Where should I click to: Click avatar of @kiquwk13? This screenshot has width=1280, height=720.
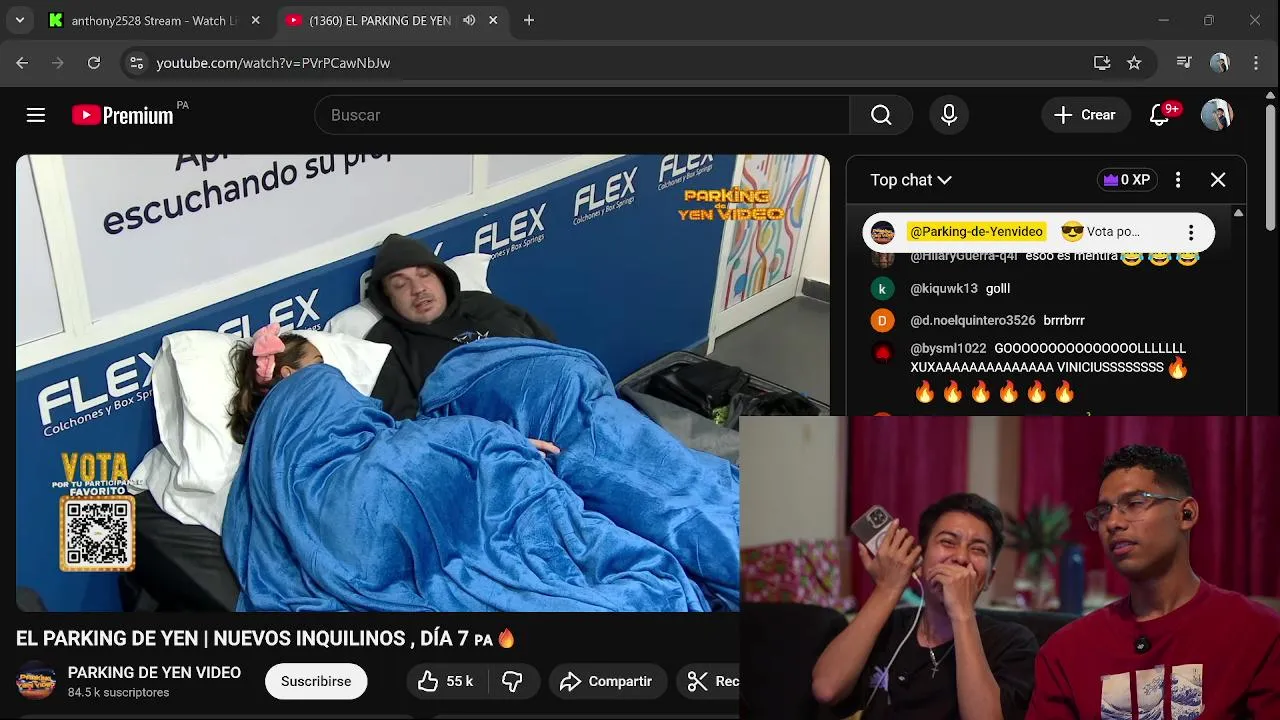[882, 288]
